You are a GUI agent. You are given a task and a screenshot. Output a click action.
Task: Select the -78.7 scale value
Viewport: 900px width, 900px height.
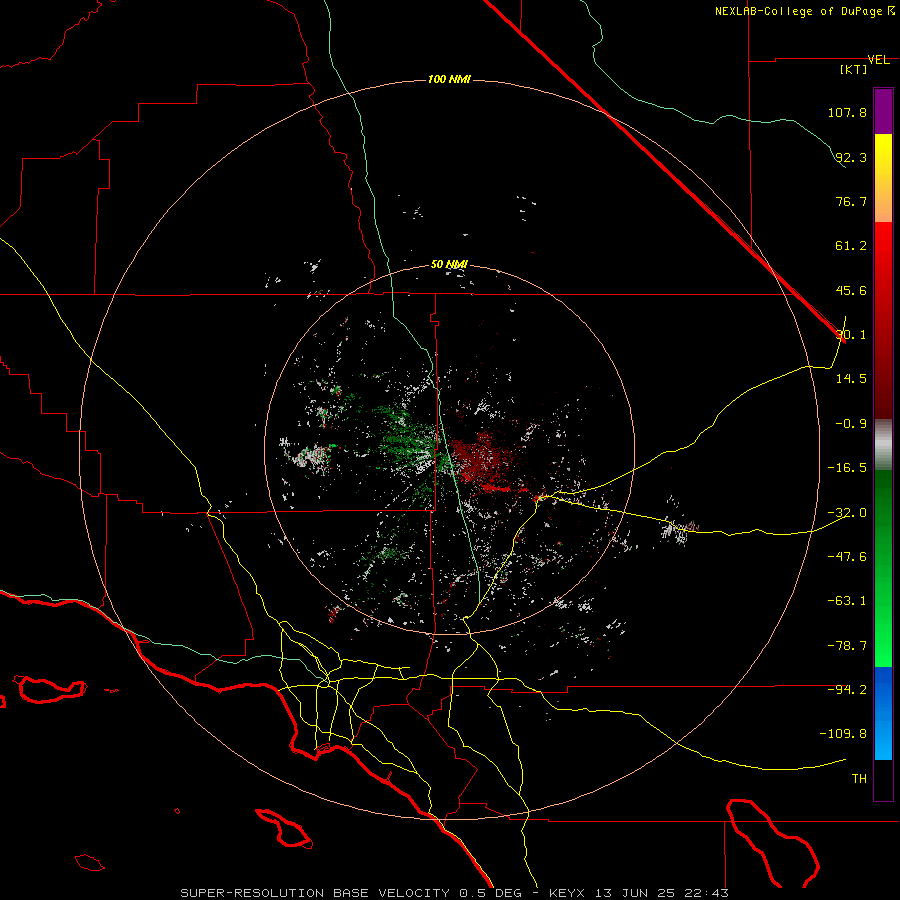[x=847, y=646]
